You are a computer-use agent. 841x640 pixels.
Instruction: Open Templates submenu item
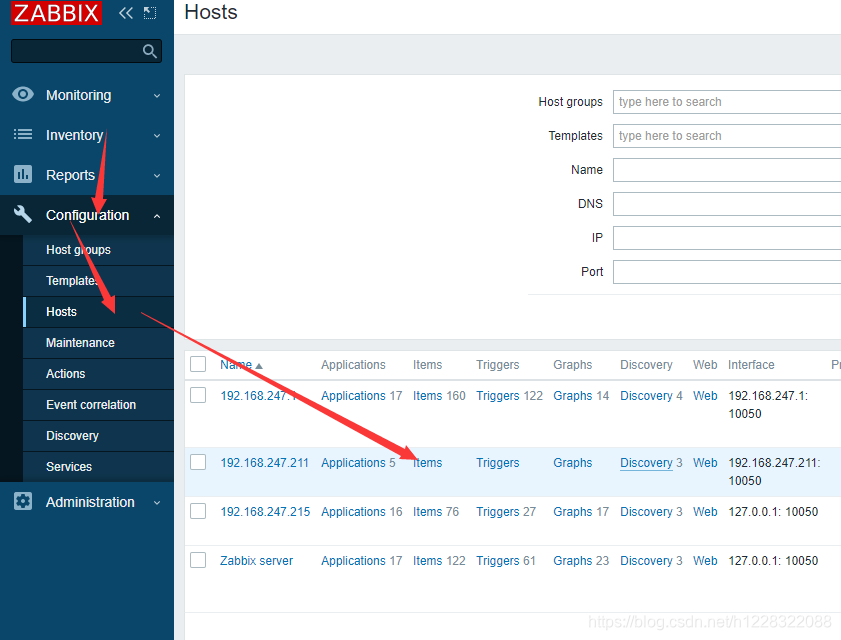[x=98, y=281]
